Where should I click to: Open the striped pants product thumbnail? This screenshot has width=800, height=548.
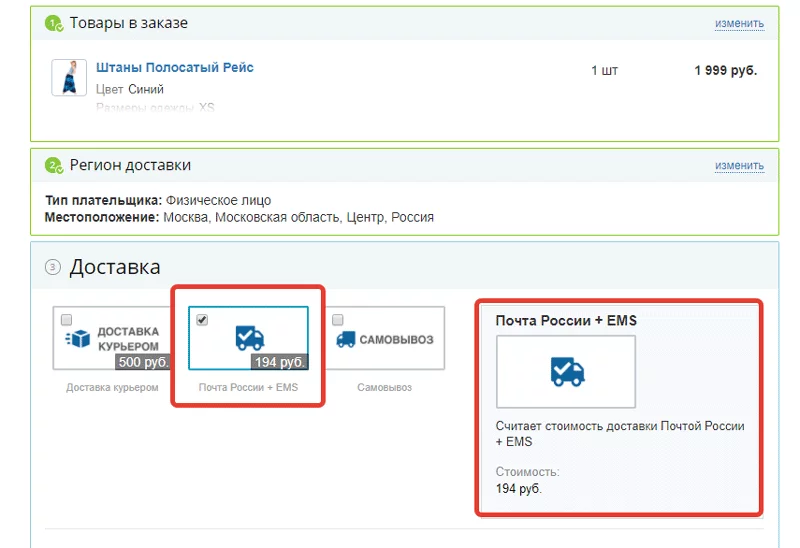click(x=69, y=78)
